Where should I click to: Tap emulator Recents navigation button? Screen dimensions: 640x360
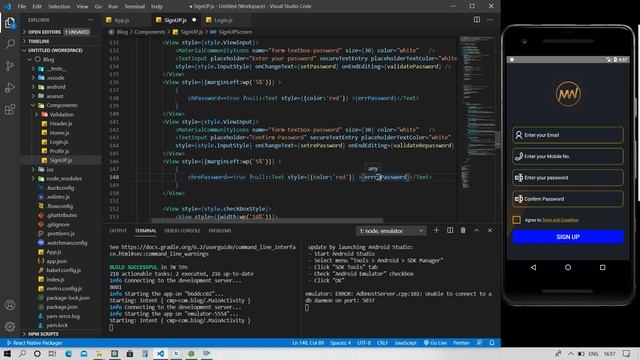602,267
